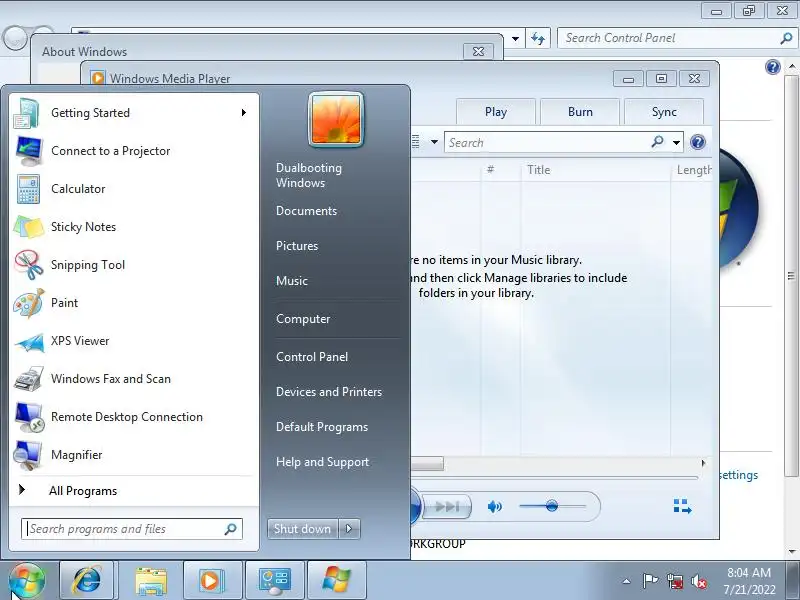800x600 pixels.
Task: Switch to Control Panel taskbar icon
Action: coord(275,580)
